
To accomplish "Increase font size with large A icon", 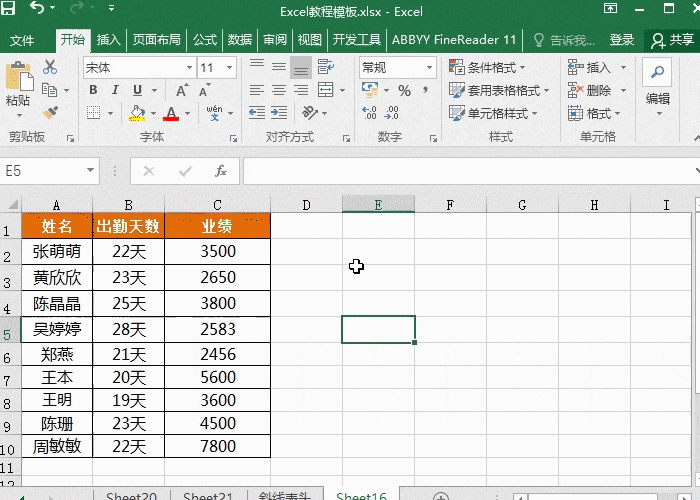I will (x=182, y=91).
